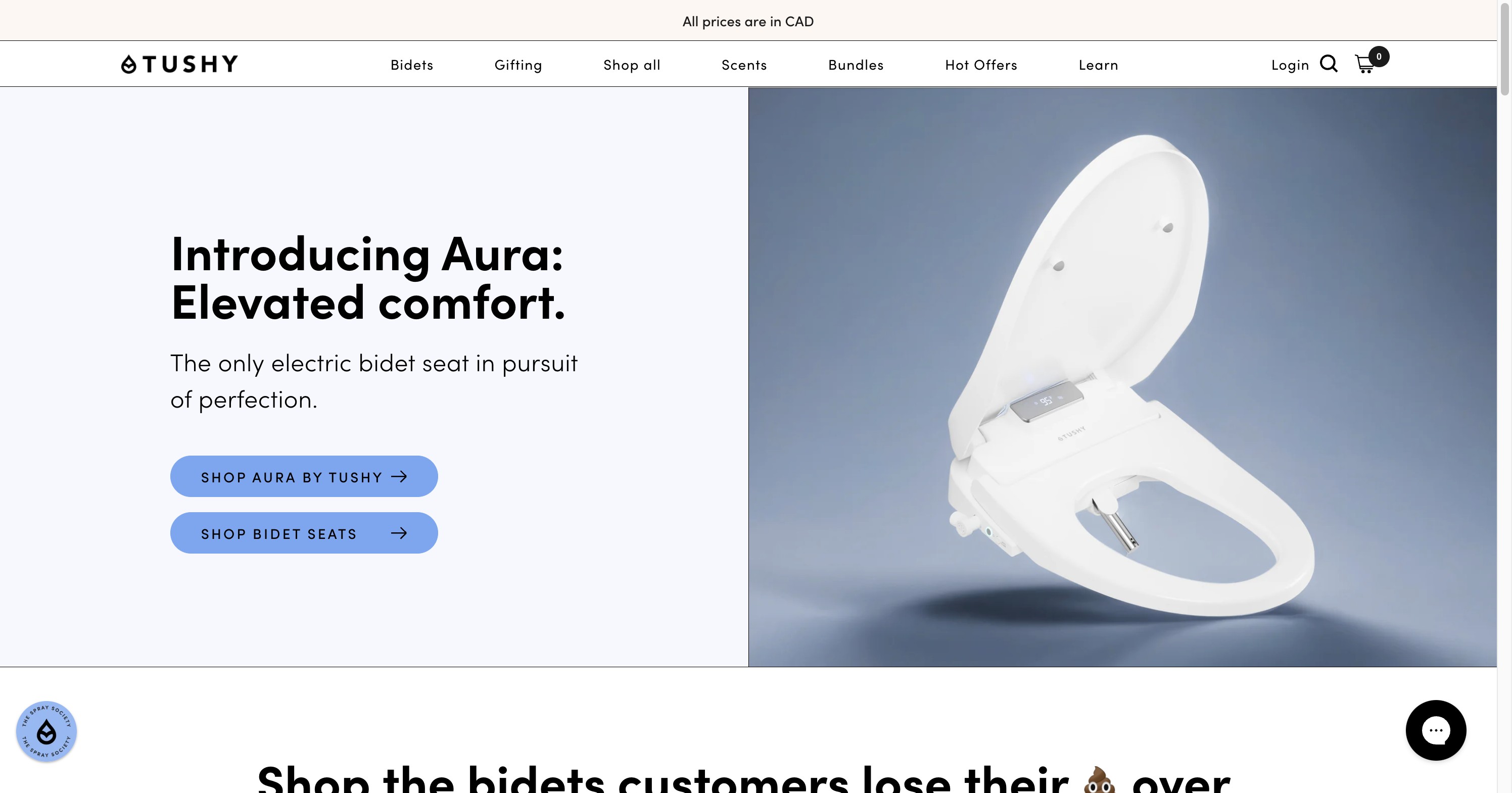The width and height of the screenshot is (1512, 793).
Task: Click the cart item count badge
Action: (x=1379, y=56)
